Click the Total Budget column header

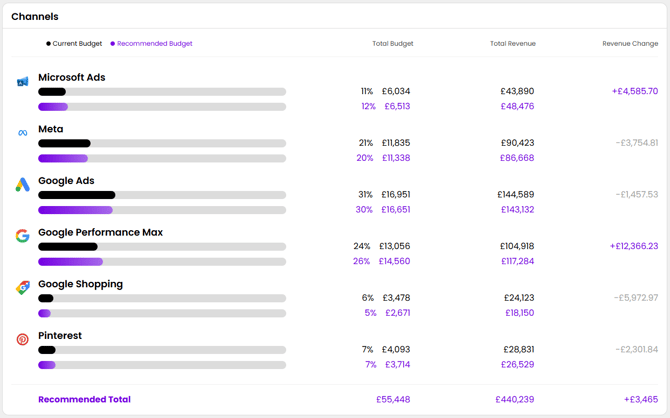tap(393, 44)
